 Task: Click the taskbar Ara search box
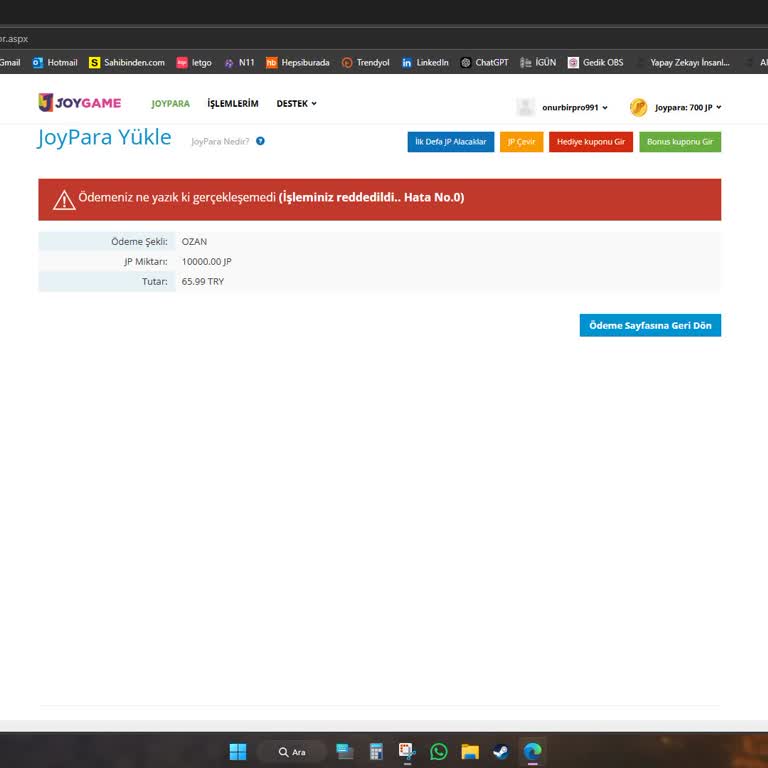click(x=292, y=752)
